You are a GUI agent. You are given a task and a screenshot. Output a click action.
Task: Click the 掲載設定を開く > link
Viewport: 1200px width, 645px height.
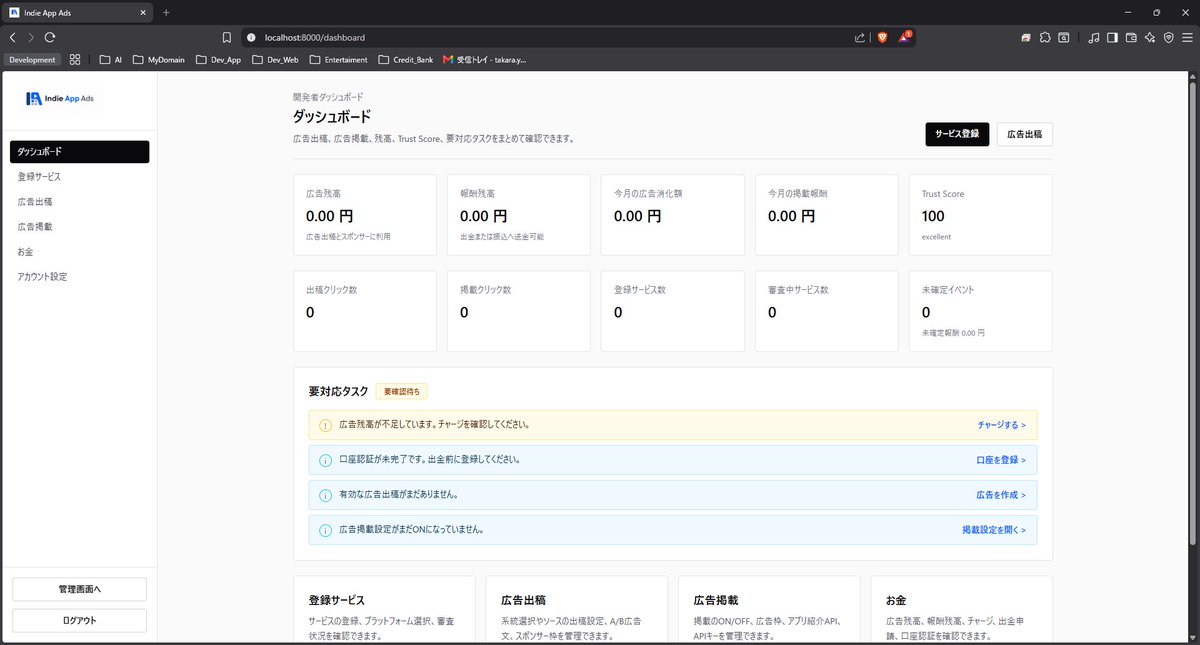994,530
